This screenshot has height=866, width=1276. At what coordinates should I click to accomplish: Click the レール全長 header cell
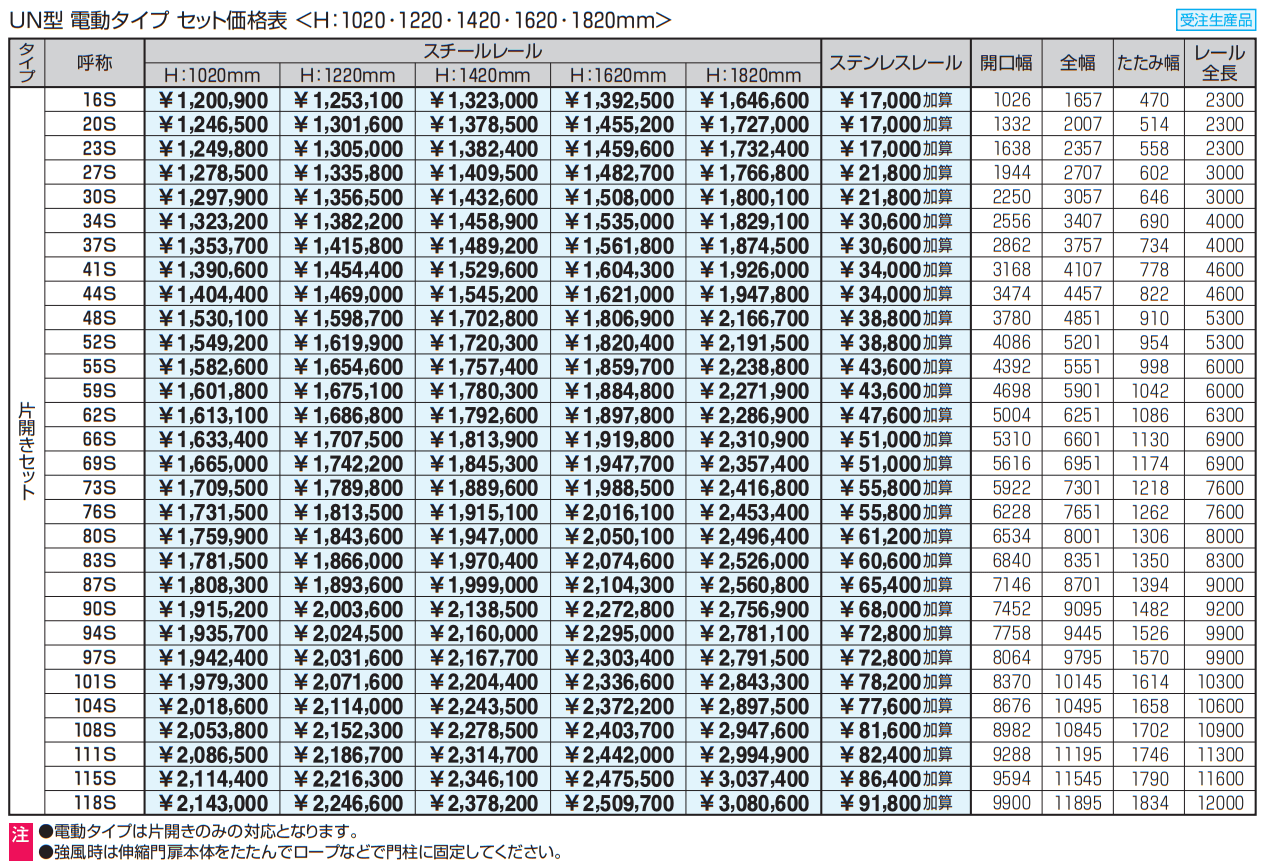click(x=1220, y=63)
